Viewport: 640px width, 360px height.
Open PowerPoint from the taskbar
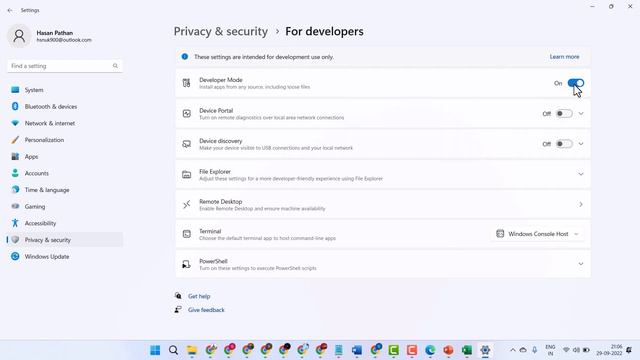(448, 350)
